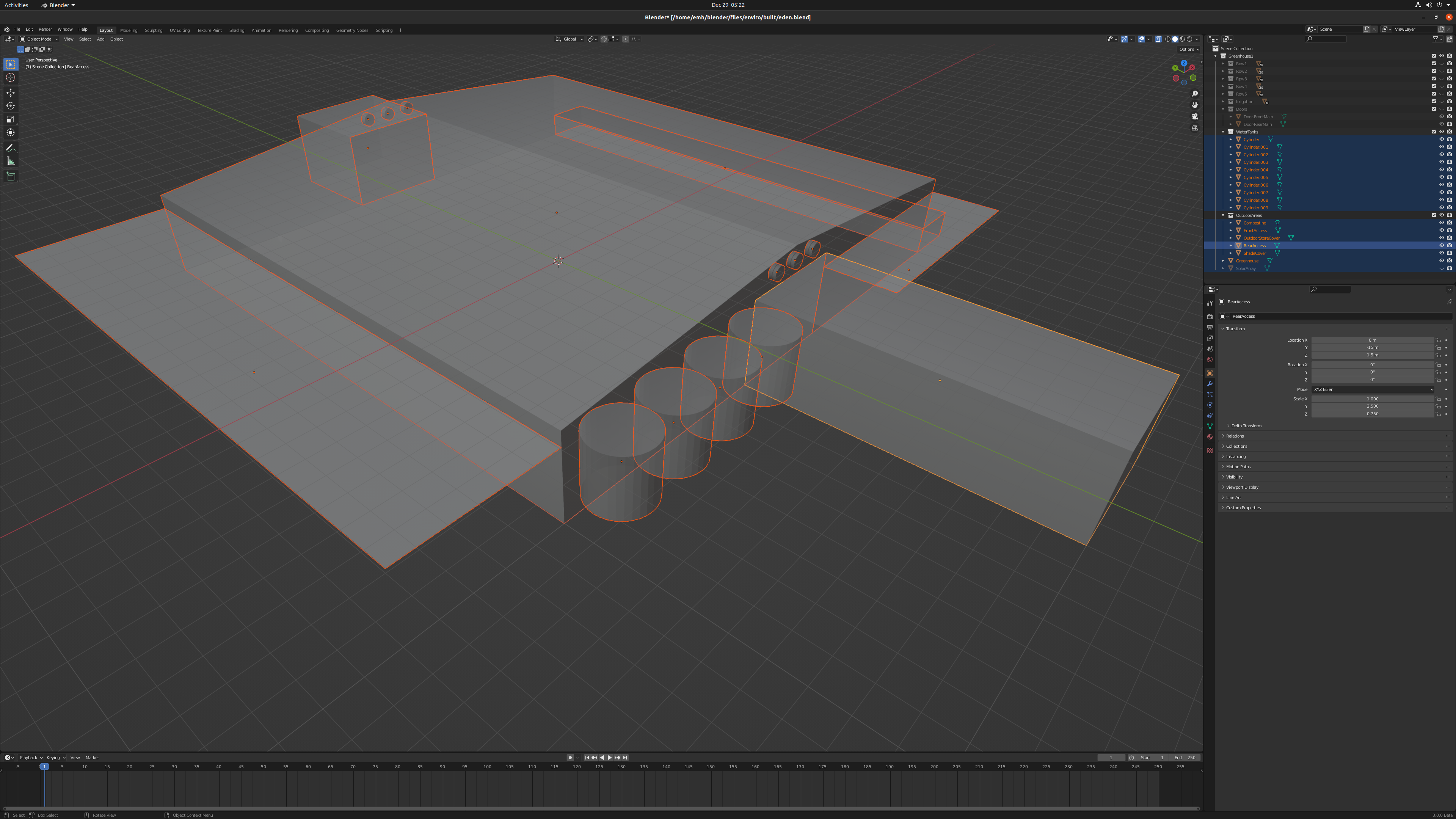The width and height of the screenshot is (1456, 819).
Task: Open the Modifier properties wrench tab
Action: 1210,384
